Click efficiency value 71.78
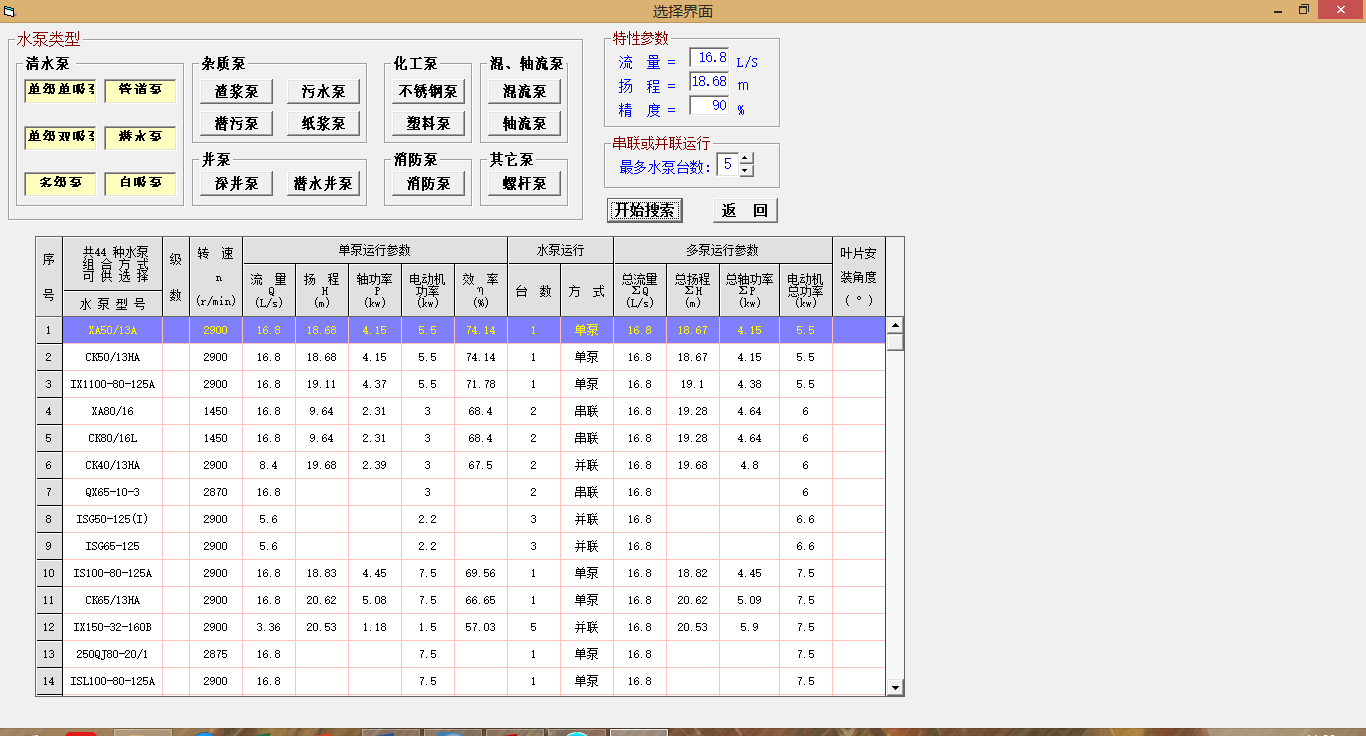 [481, 384]
